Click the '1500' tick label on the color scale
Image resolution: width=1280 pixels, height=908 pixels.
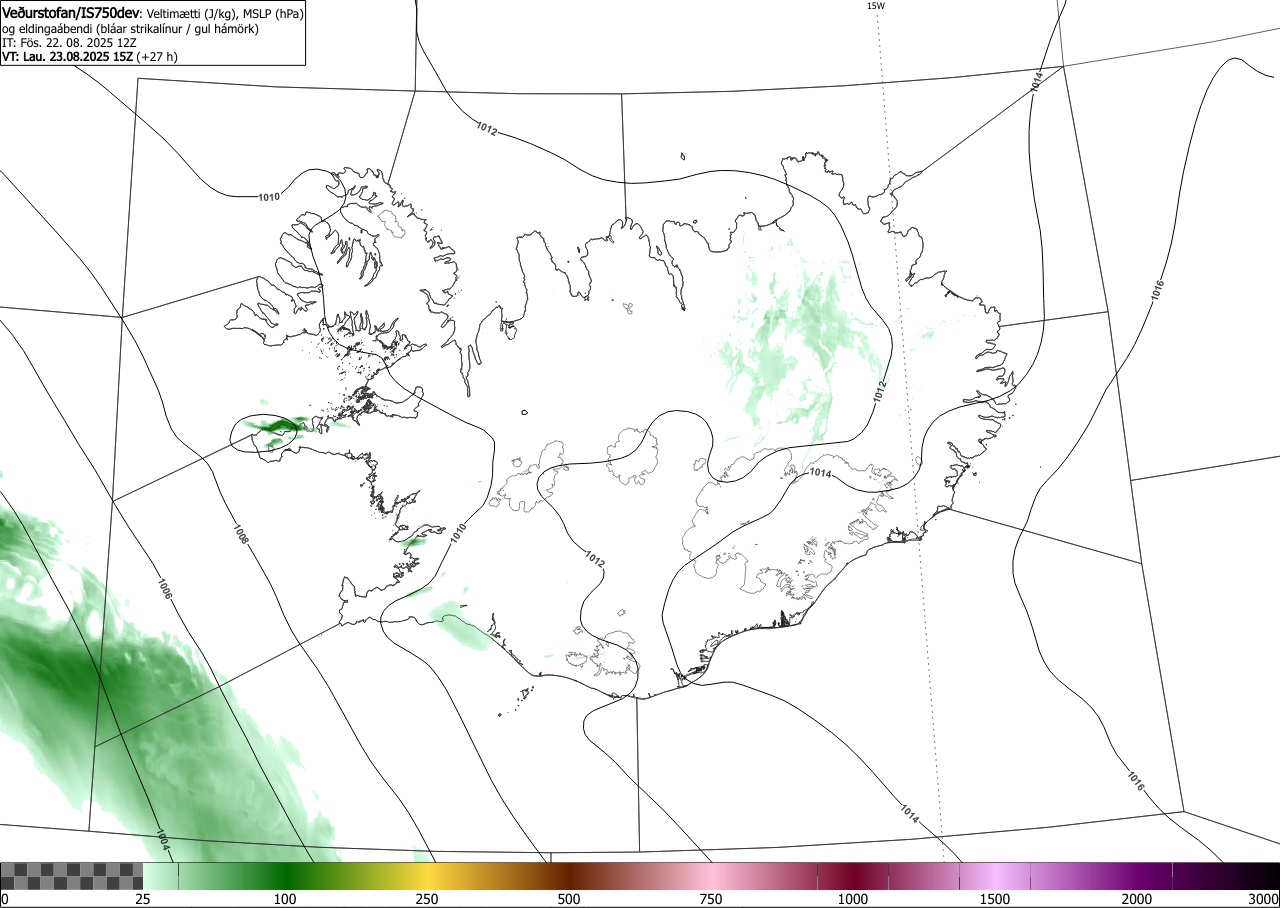995,899
